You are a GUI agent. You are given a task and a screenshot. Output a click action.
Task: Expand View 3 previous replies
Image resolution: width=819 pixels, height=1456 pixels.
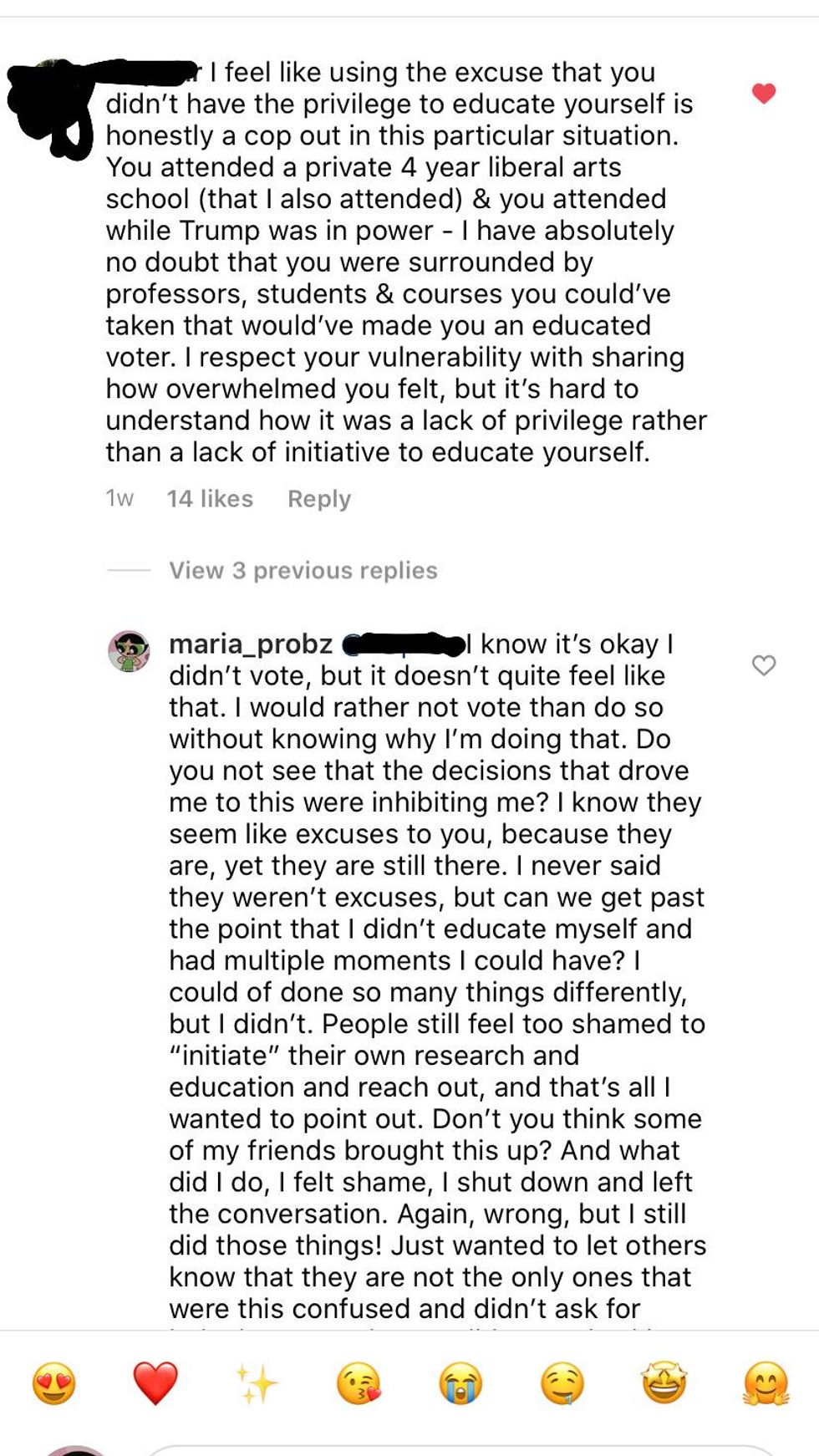click(x=303, y=570)
